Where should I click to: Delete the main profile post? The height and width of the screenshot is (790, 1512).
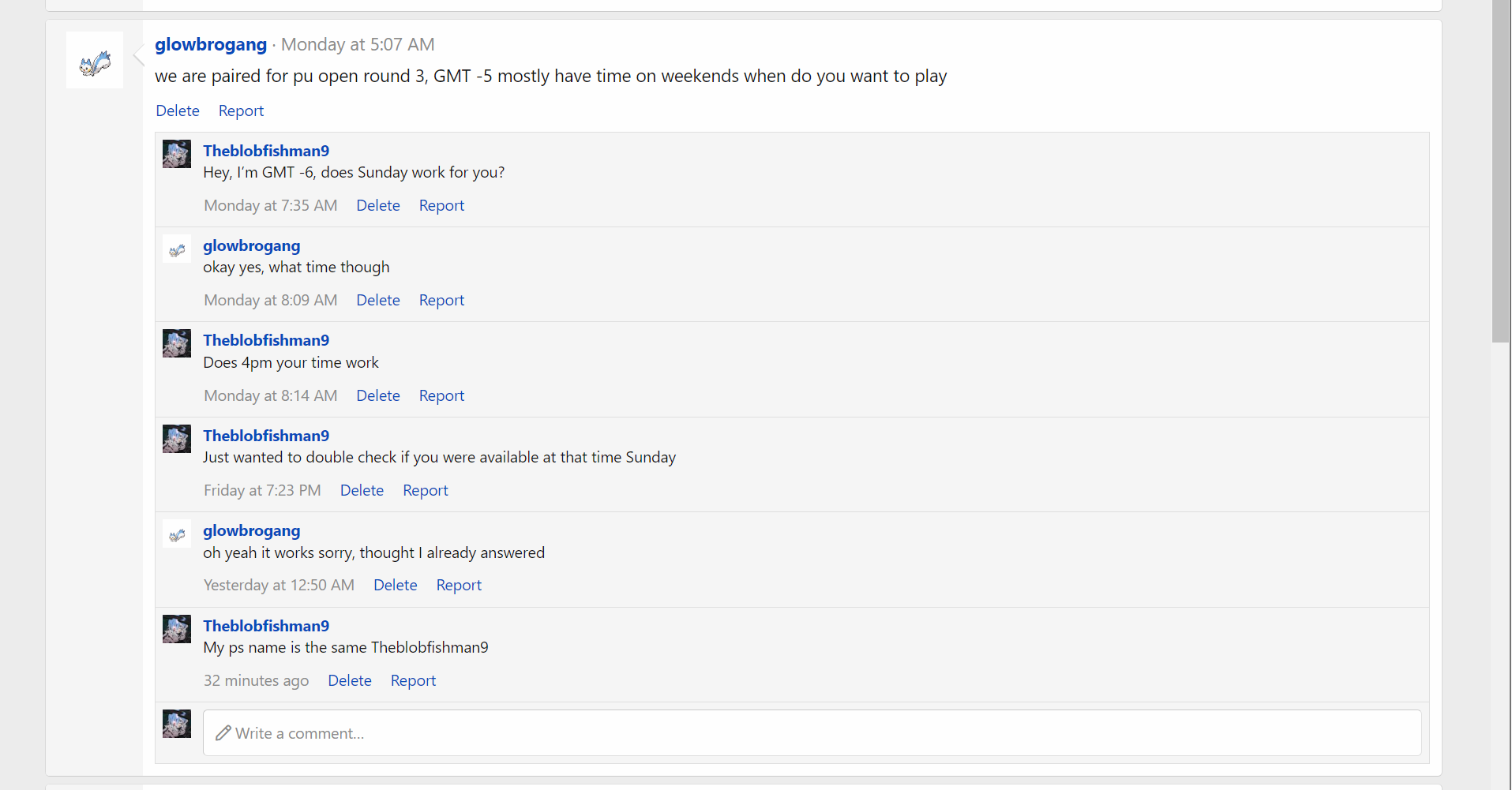[178, 111]
